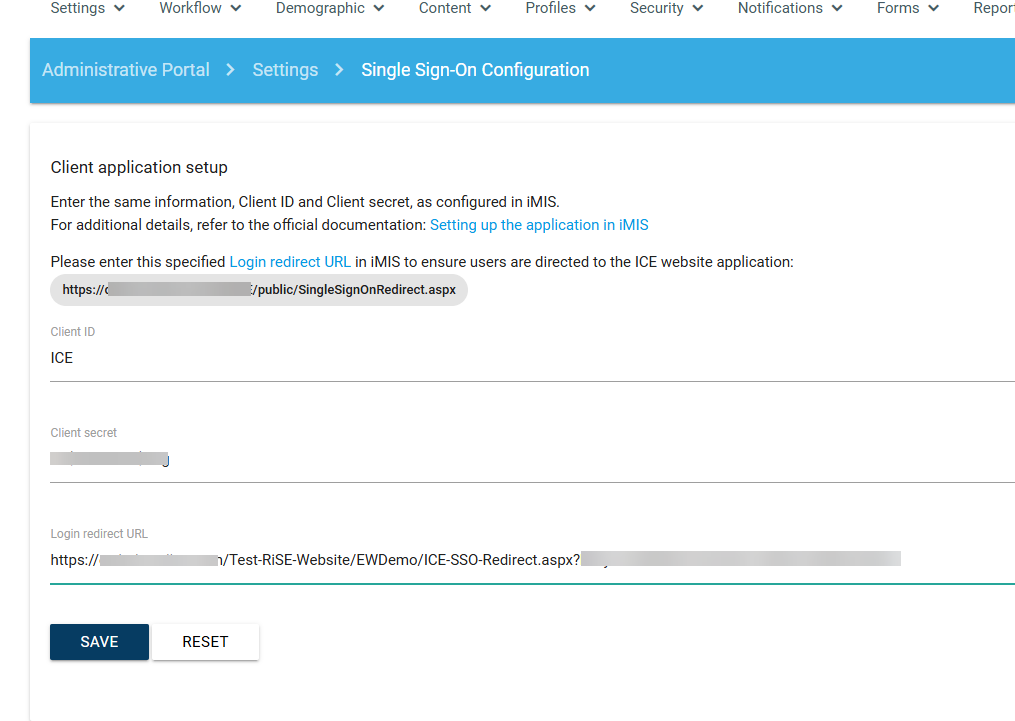Open the Profiles menu
The image size is (1015, 721).
tap(560, 8)
